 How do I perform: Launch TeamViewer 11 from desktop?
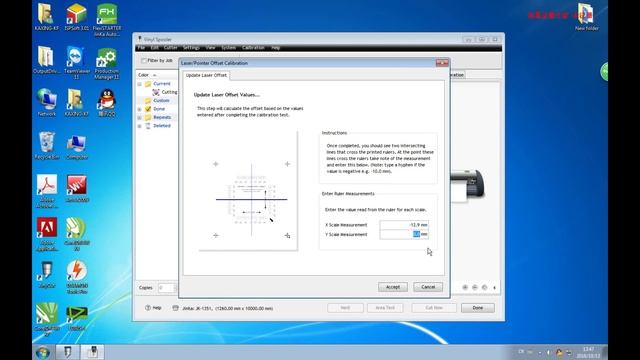point(76,62)
